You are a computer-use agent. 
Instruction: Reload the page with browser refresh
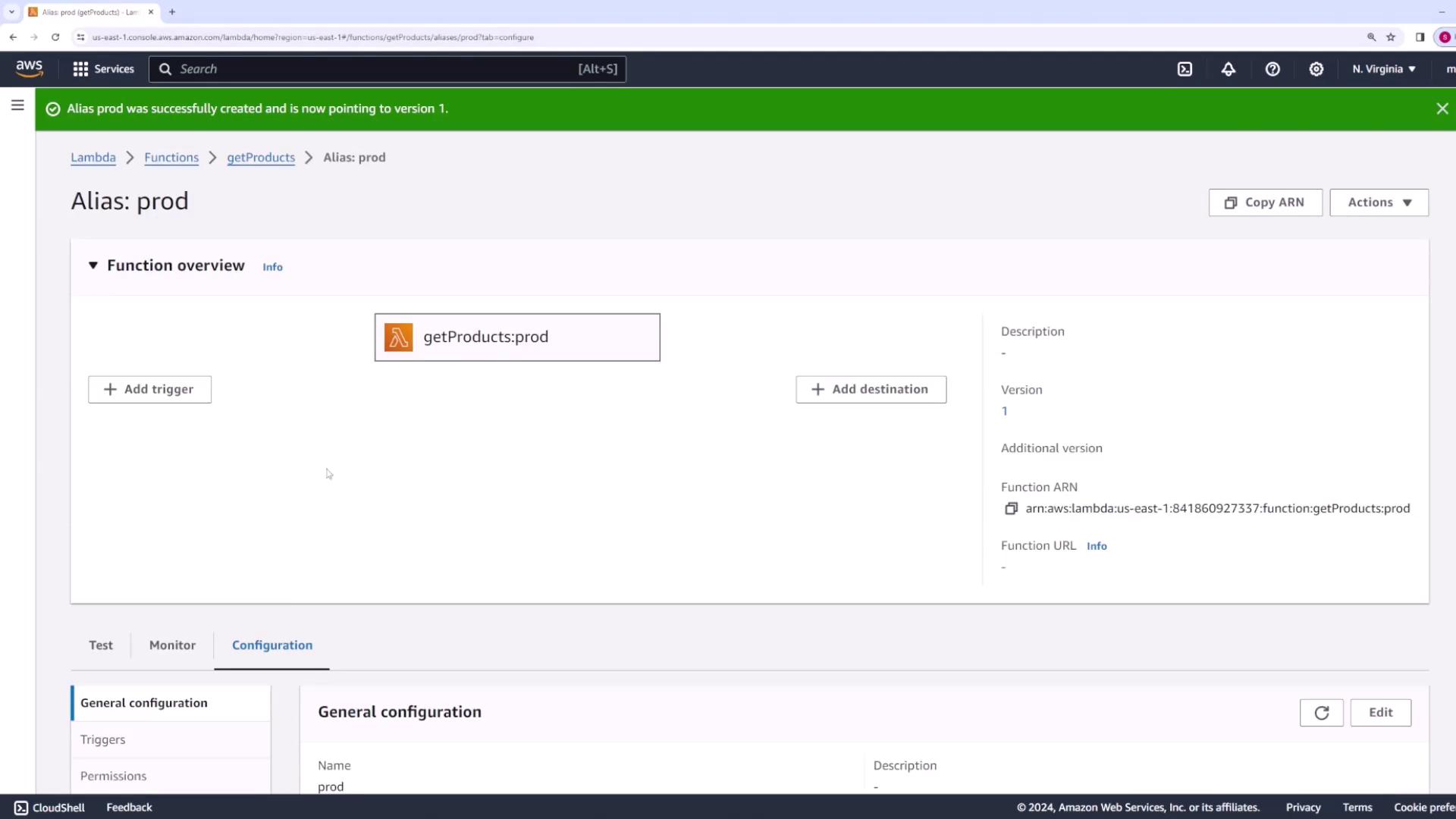[x=55, y=37]
